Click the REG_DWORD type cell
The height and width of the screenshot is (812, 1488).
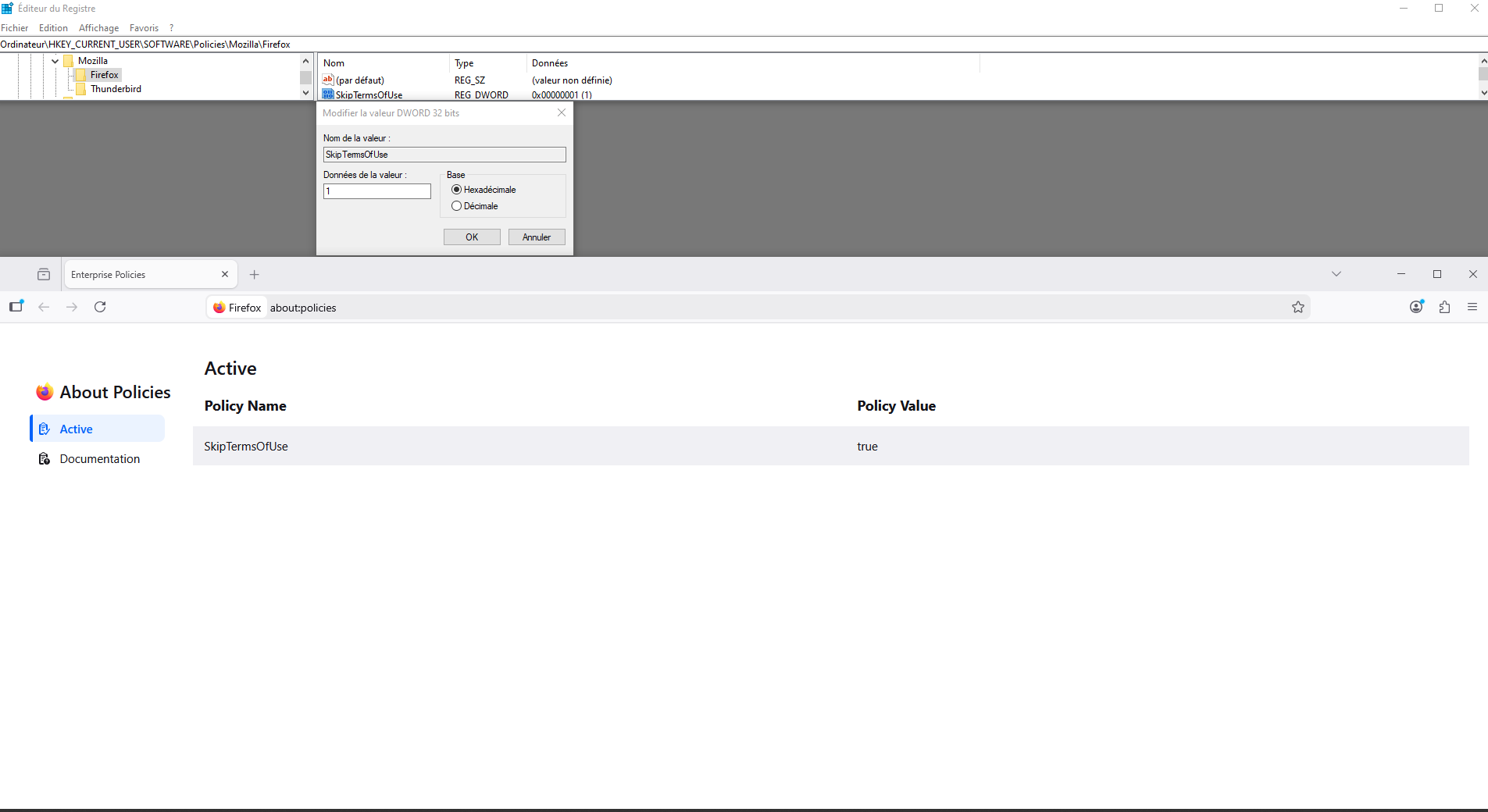(481, 95)
